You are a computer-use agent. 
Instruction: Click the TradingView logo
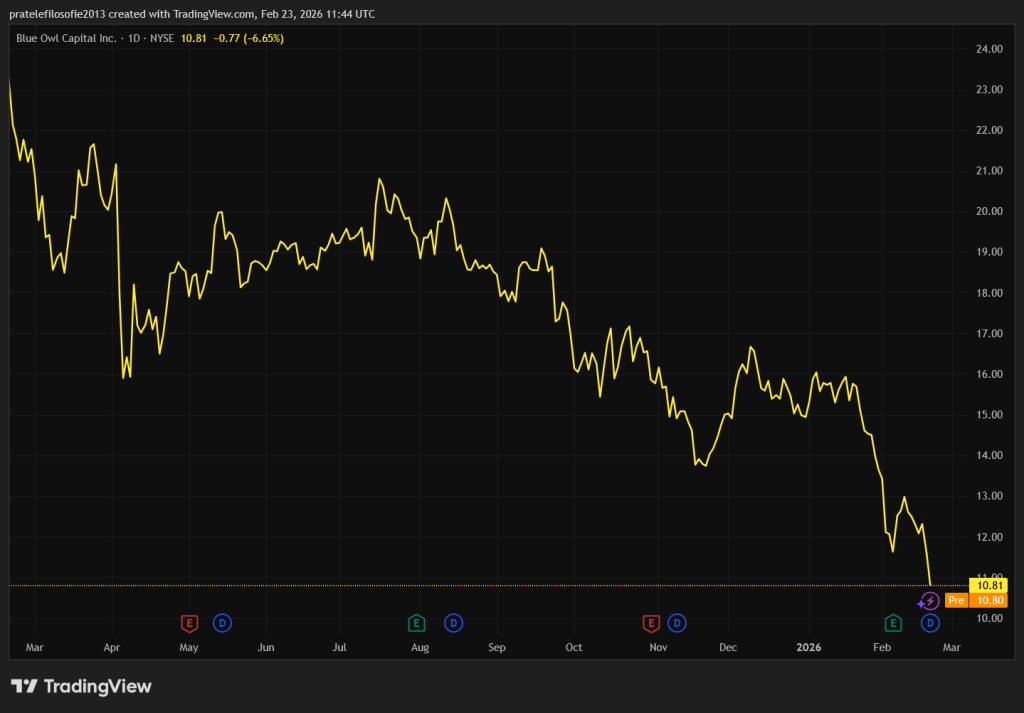point(81,686)
